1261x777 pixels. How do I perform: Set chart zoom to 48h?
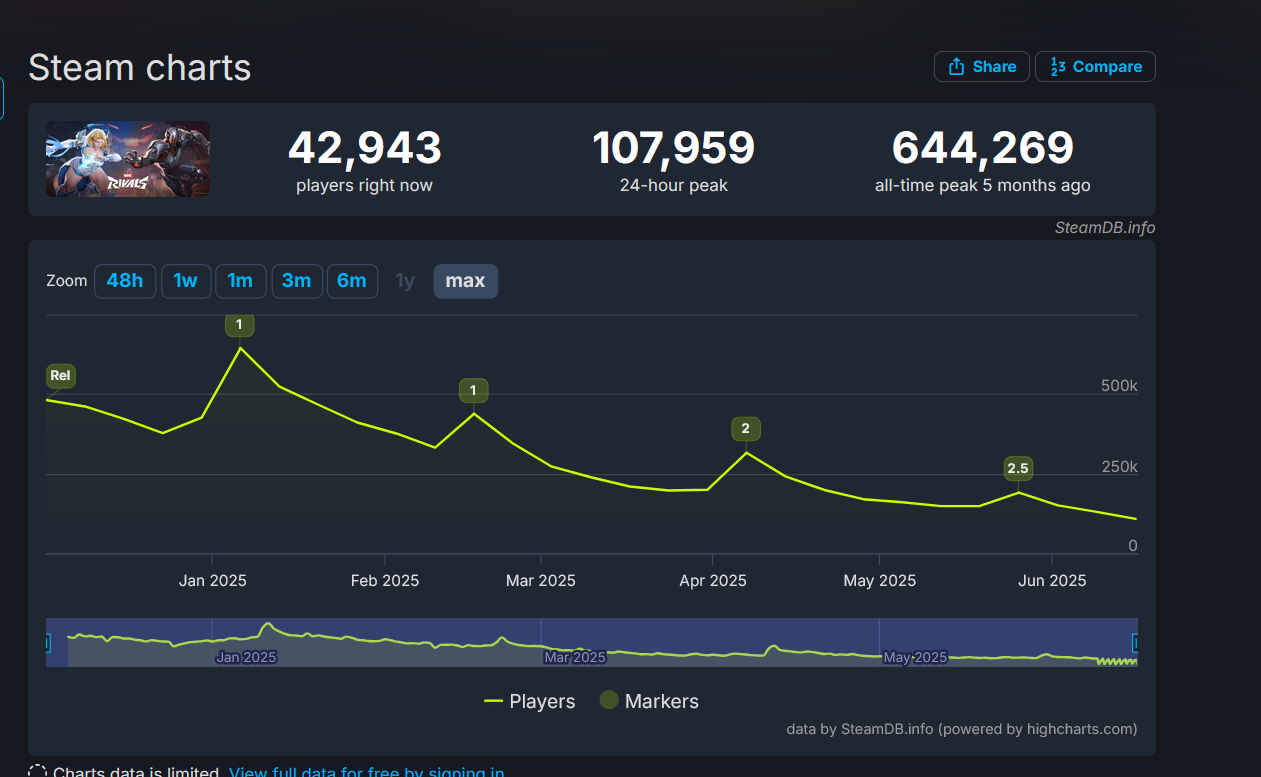click(x=125, y=281)
